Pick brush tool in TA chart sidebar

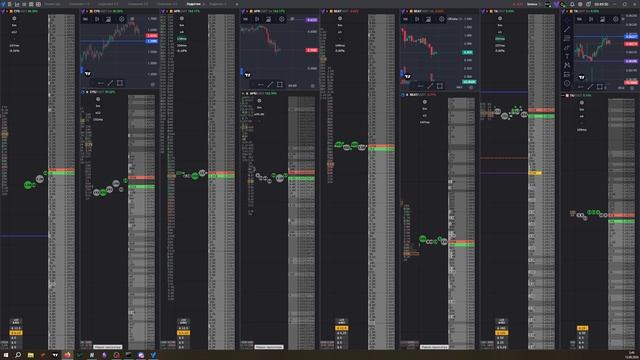point(567,48)
